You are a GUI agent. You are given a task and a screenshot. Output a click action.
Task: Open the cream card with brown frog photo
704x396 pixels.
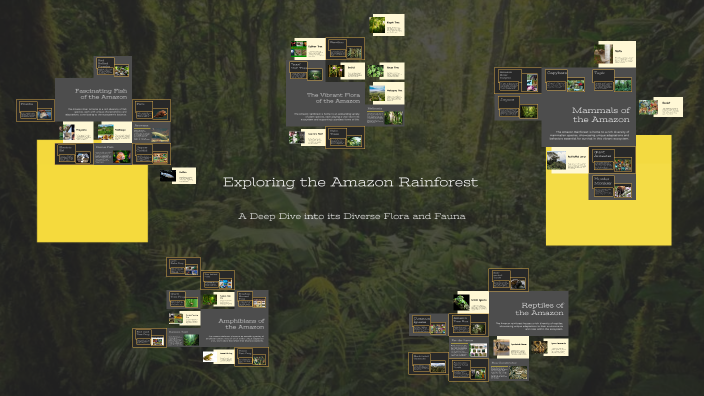(218, 357)
